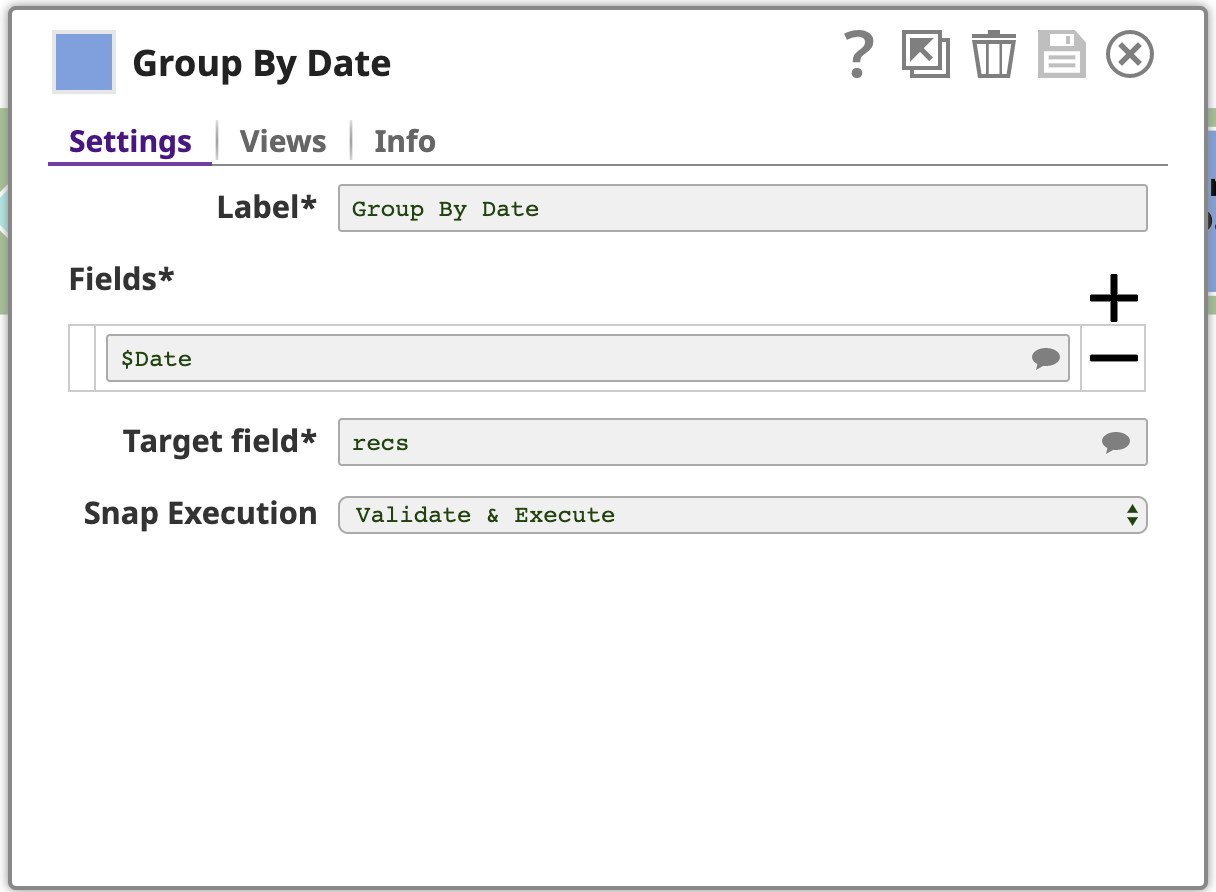Viewport: 1216px width, 892px height.
Task: Click the blue snap color square
Action: [x=84, y=62]
